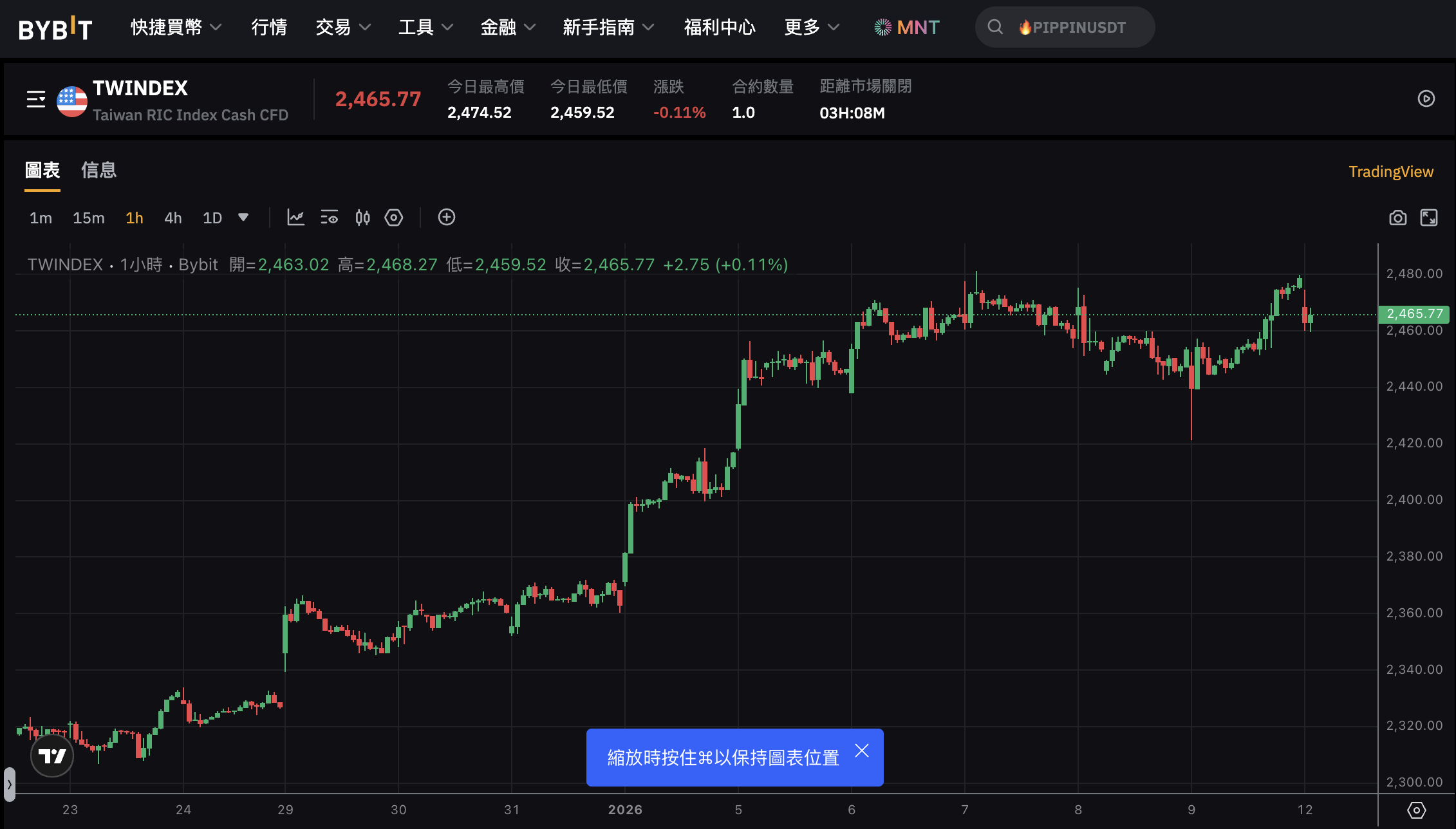Switch to the 15m interval

click(89, 218)
